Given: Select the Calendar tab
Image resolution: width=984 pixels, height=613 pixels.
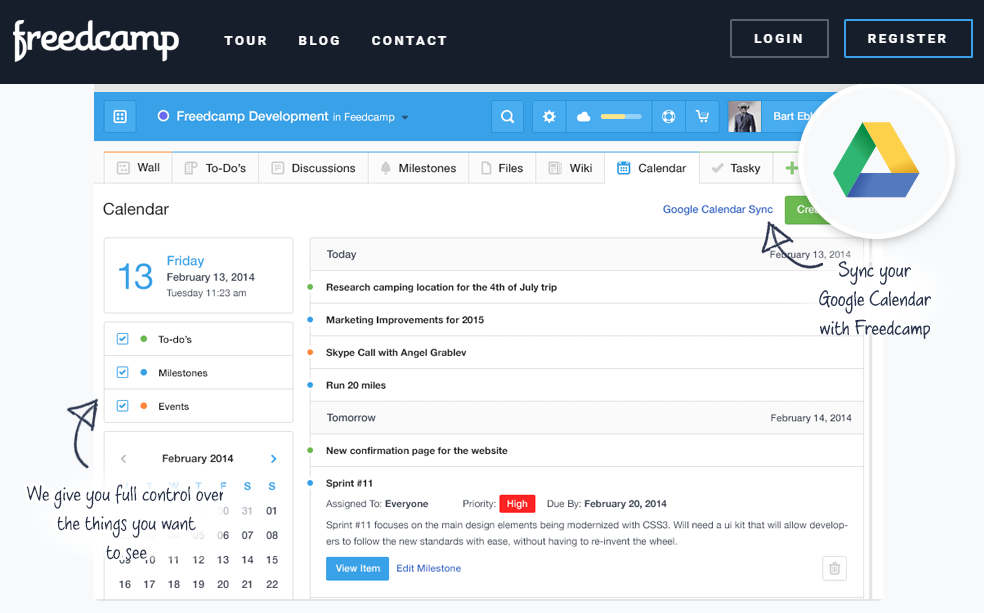Looking at the screenshot, I should click(x=652, y=168).
